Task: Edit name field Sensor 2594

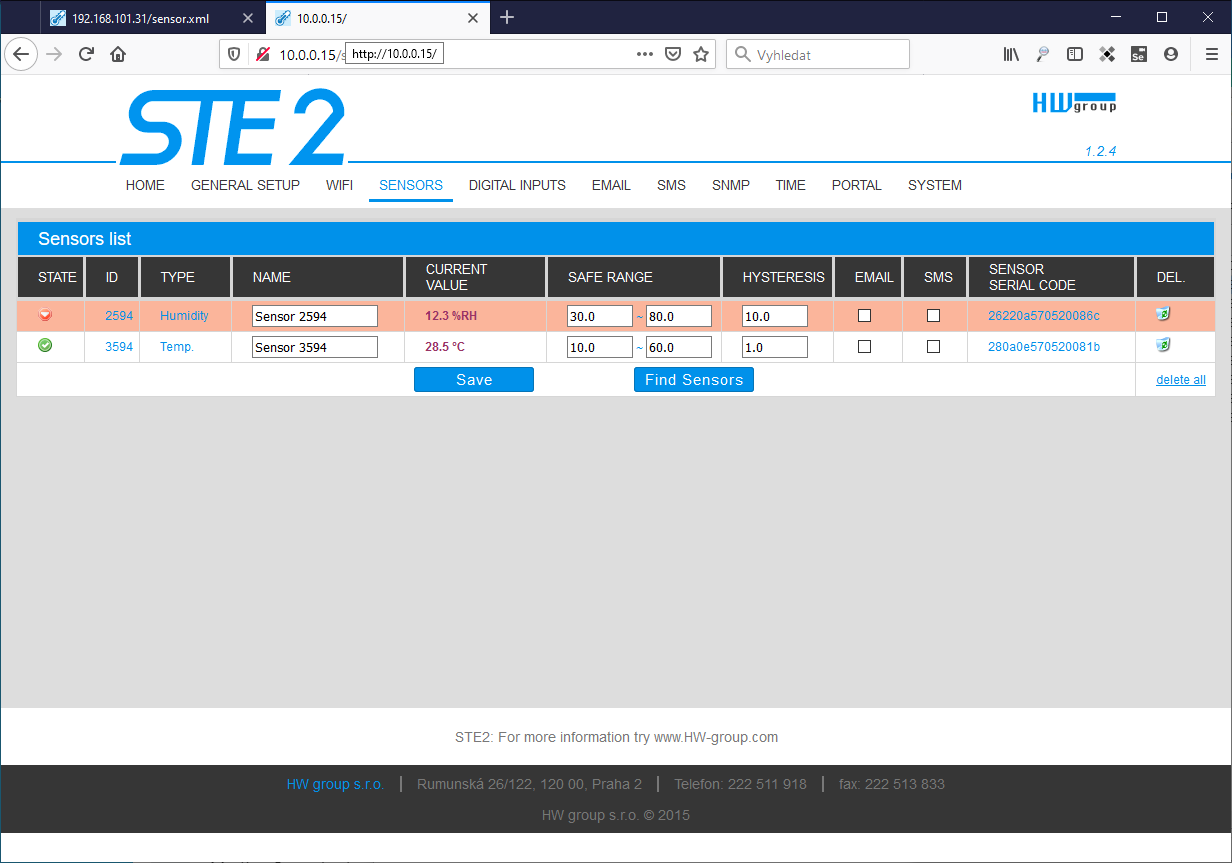Action: [x=315, y=316]
